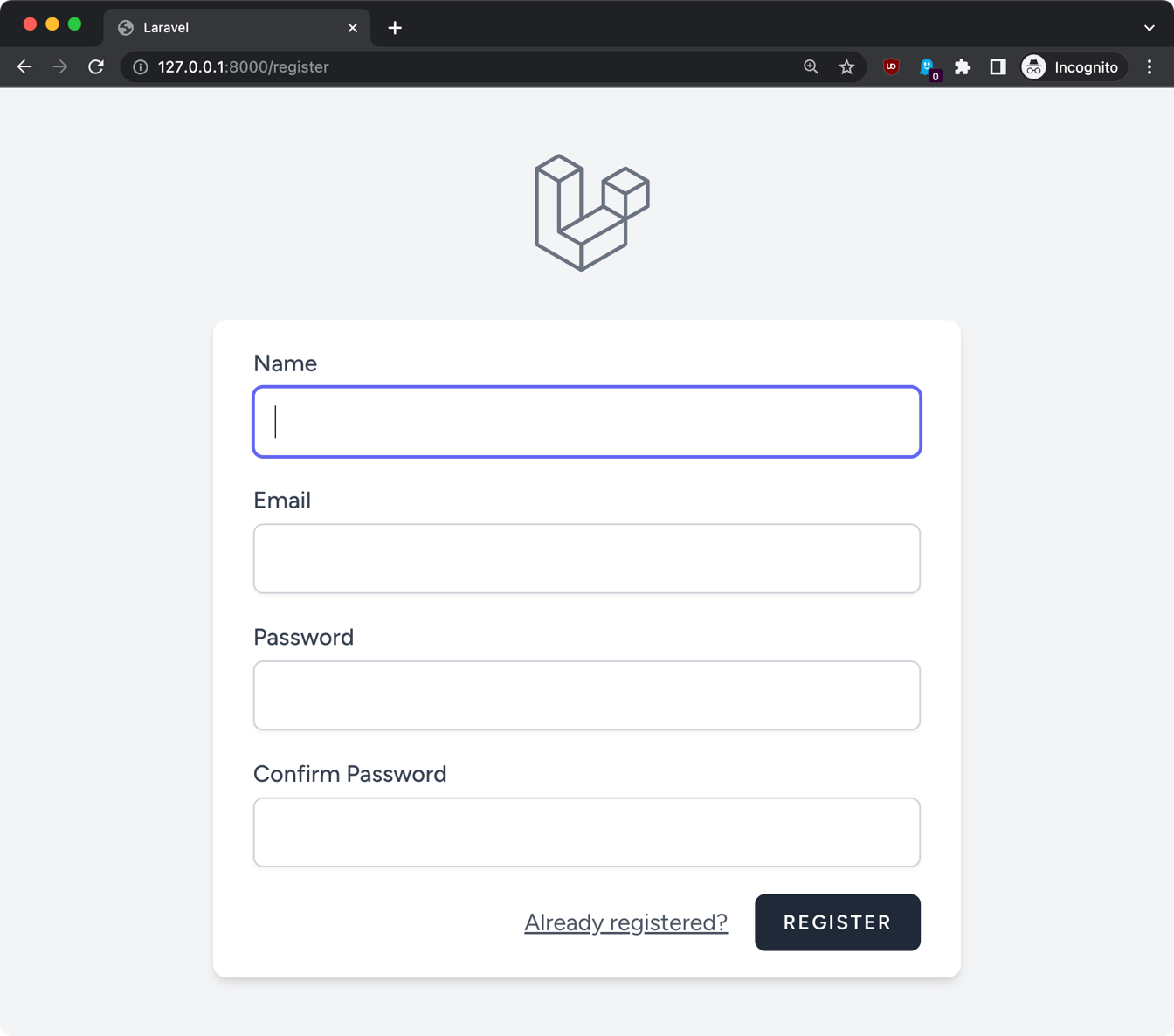Focus the Email input field
1174x1036 pixels.
[x=587, y=559]
